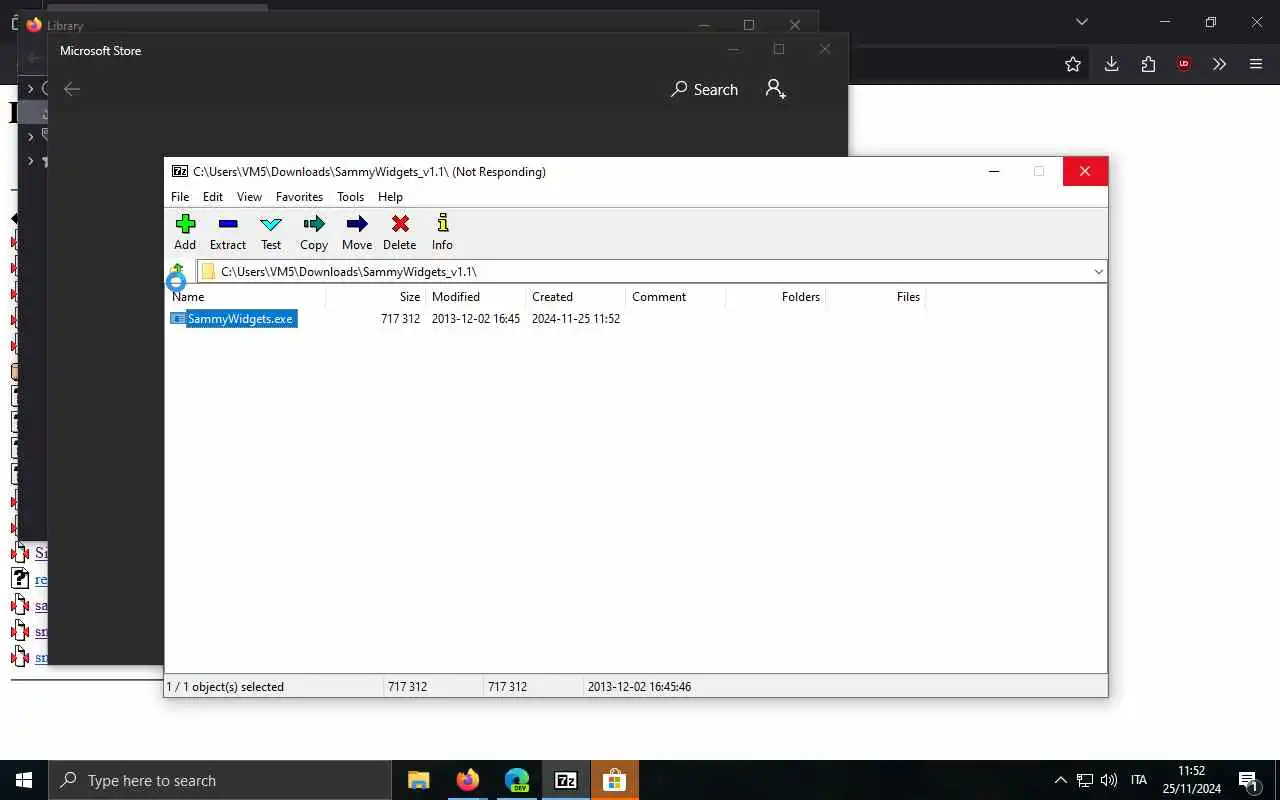Click the Microsoft Store window title
Viewport: 1280px width, 800px height.
coord(100,50)
